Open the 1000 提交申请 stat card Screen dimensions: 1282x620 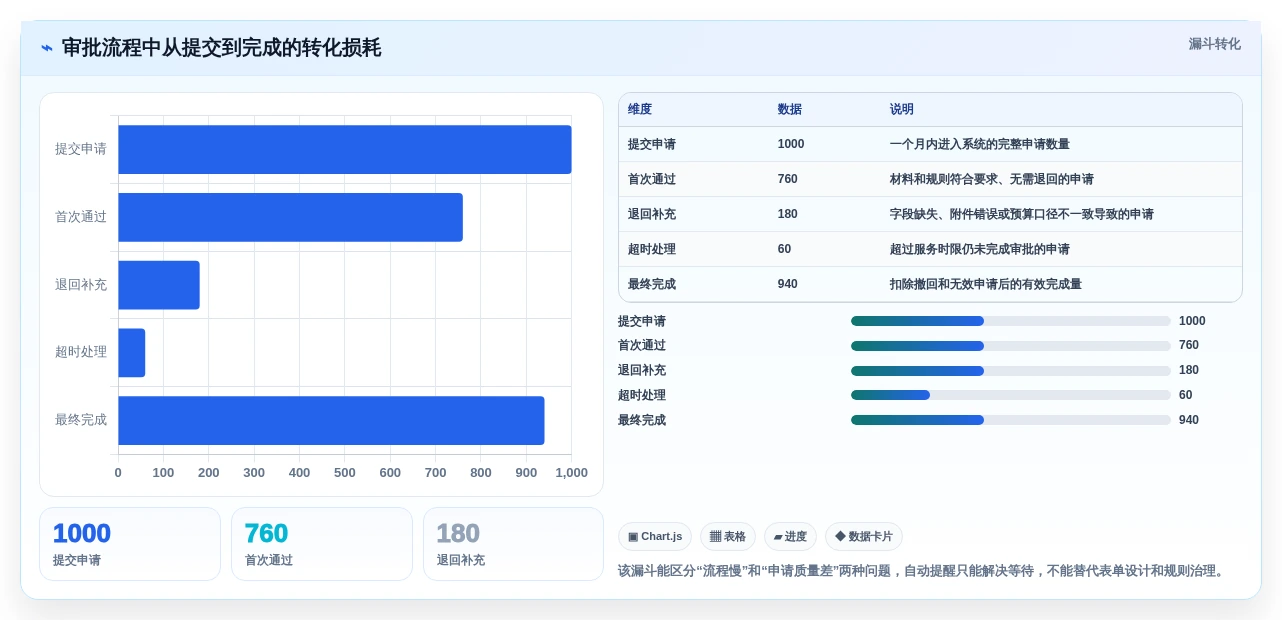(x=130, y=544)
